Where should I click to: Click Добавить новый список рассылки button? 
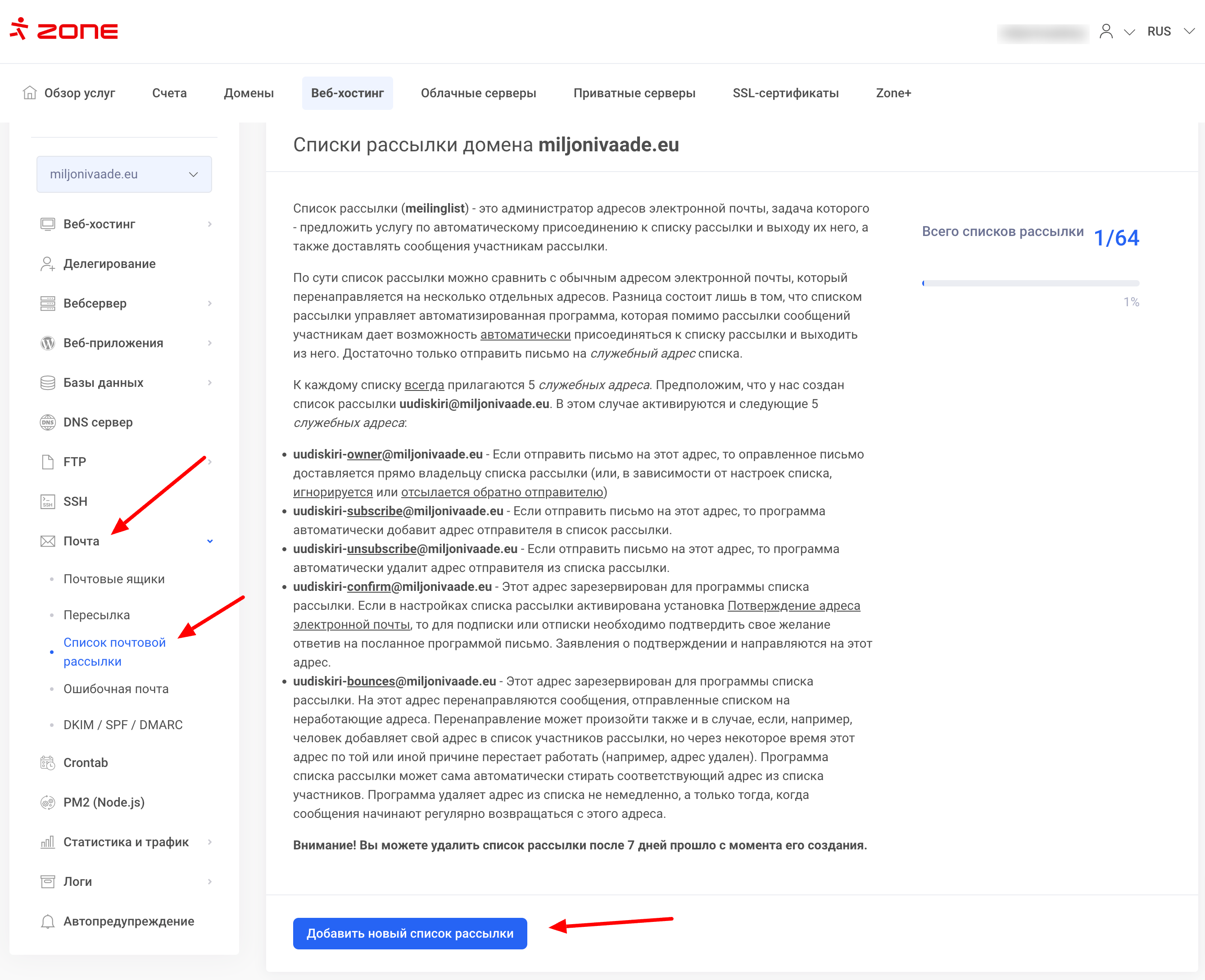pos(410,933)
